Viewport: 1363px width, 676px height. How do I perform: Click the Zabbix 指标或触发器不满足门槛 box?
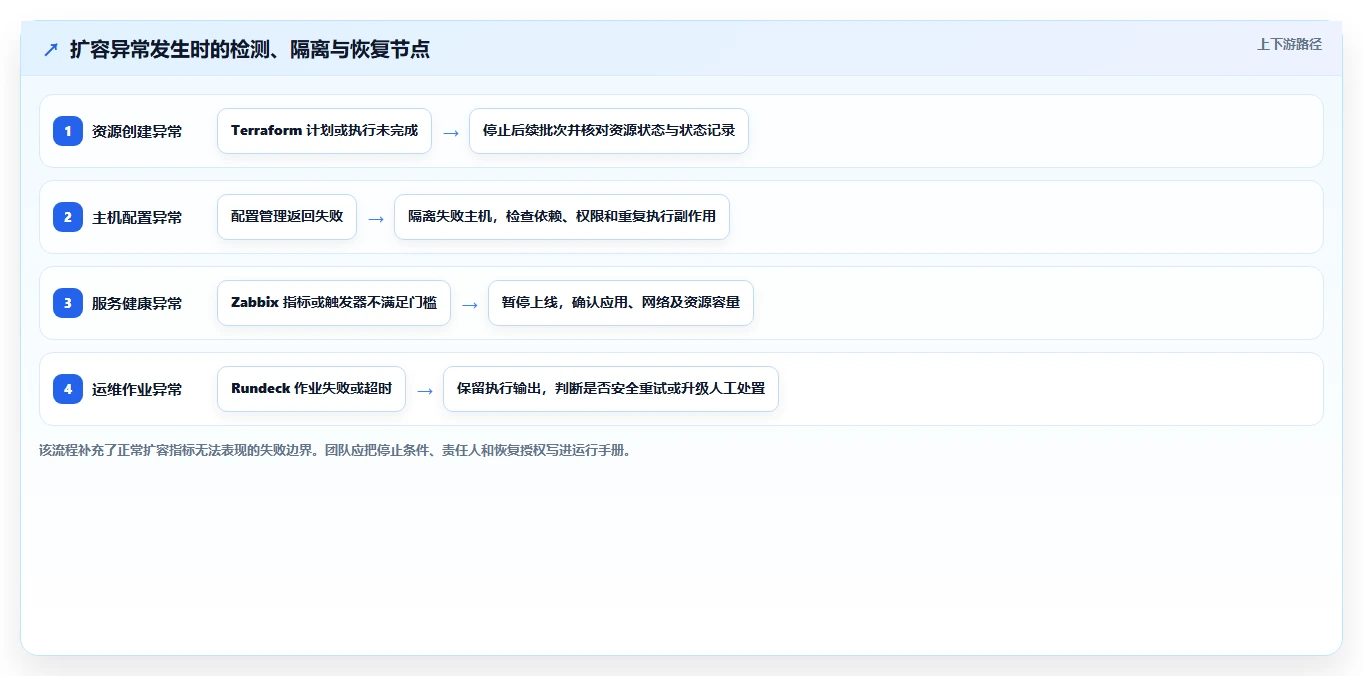pyautogui.click(x=334, y=303)
